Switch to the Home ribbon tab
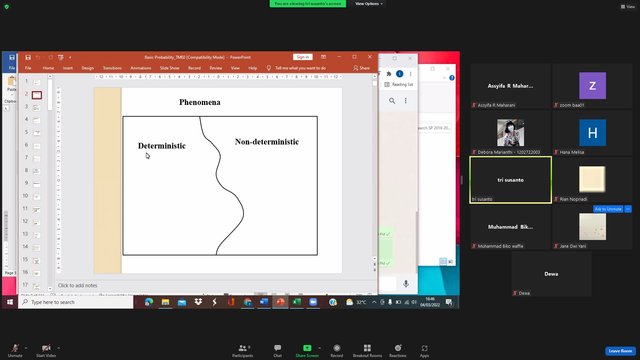Screen dimensions: 640x360 coord(48,68)
